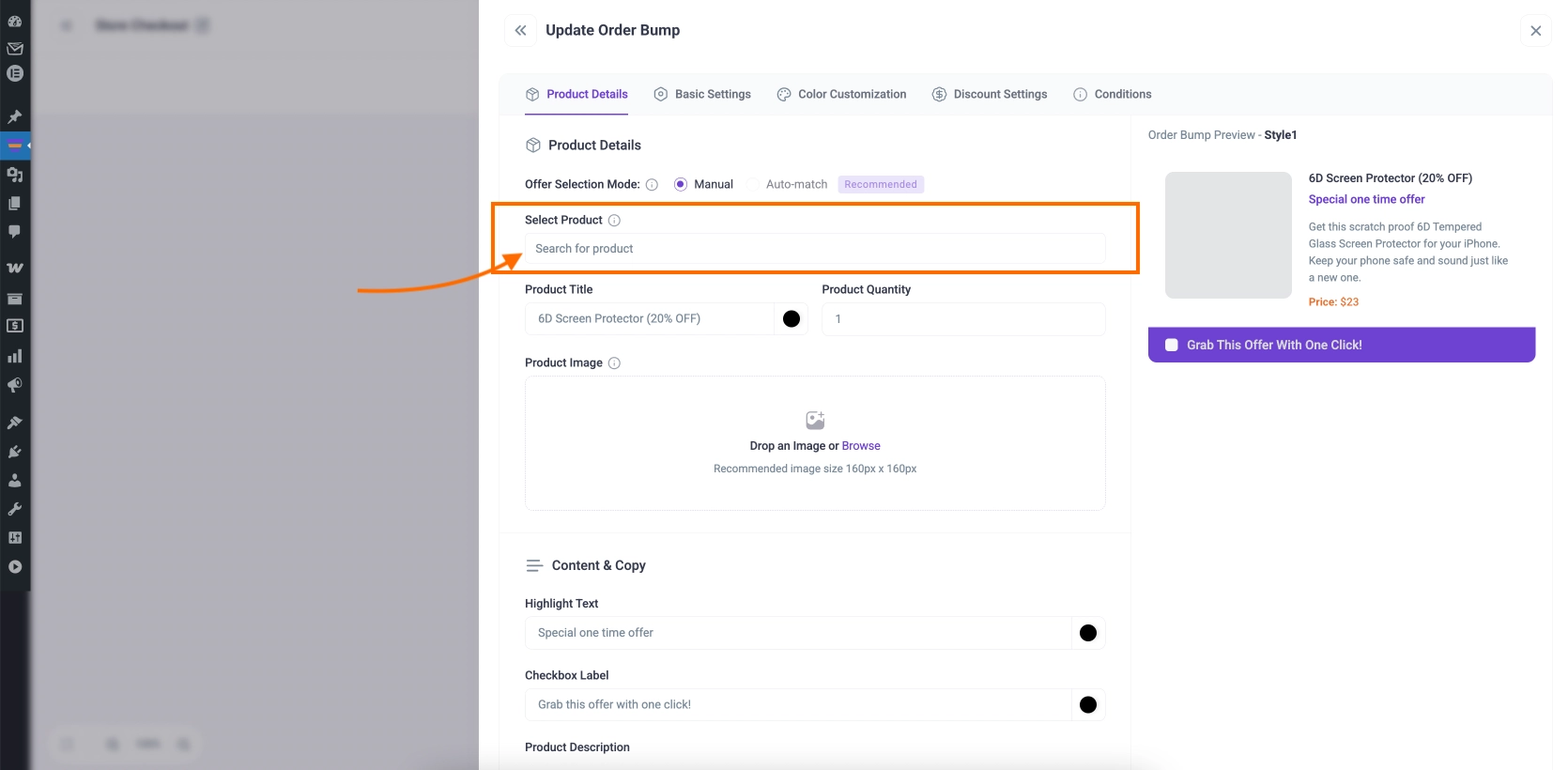Open Elementor from the sidebar

pos(15,73)
